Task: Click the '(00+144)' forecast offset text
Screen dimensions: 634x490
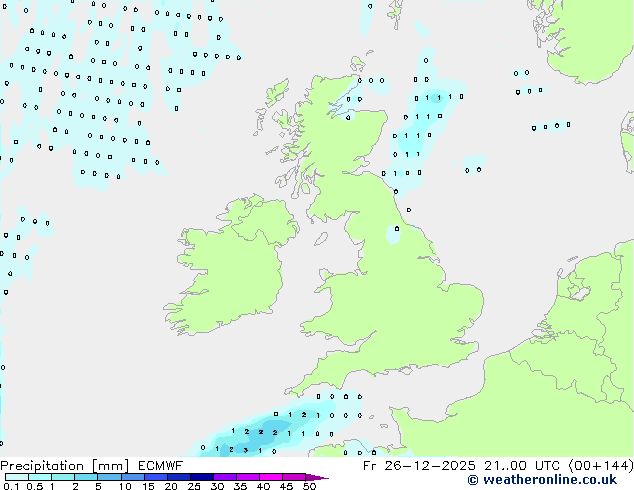Action: 601,466
